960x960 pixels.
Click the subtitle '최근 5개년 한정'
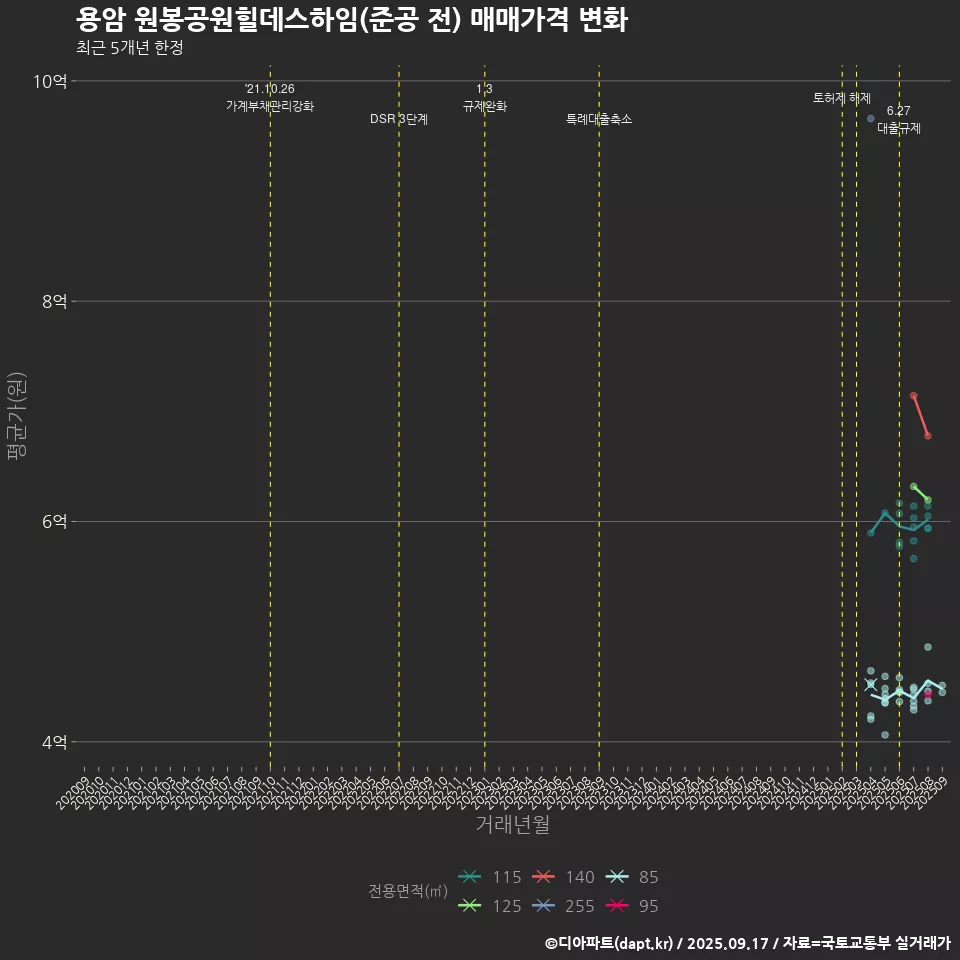coord(130,47)
